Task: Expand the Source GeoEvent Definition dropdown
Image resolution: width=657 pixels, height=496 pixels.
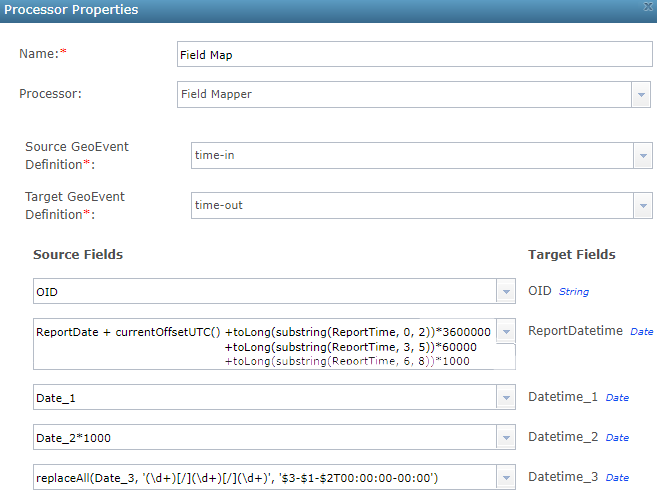Action: pos(644,156)
